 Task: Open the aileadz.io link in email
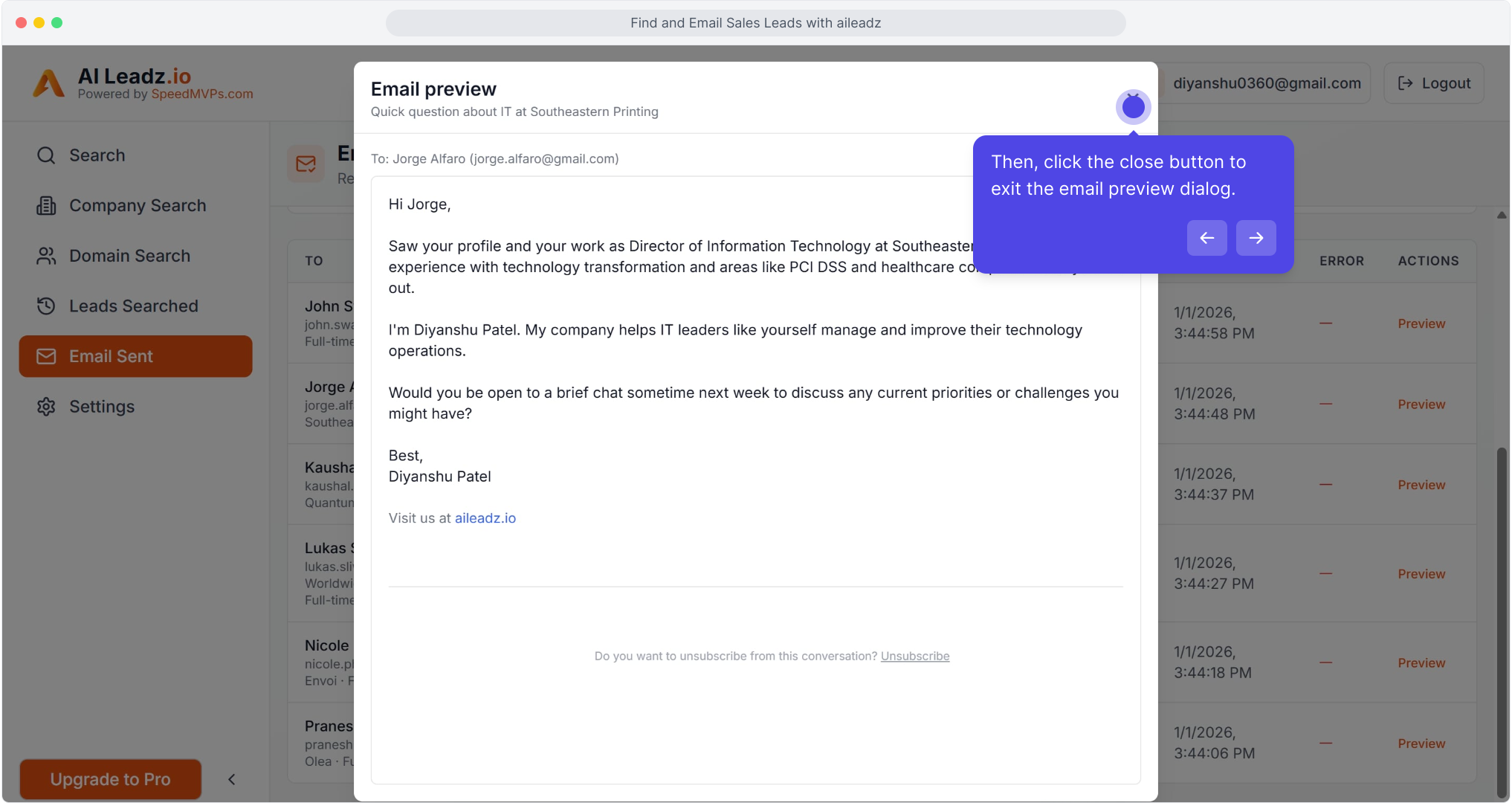pos(485,518)
